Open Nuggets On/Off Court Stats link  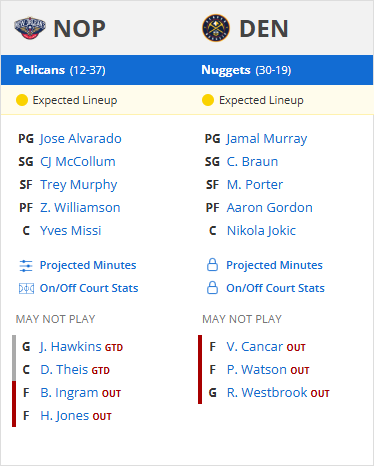coord(275,288)
